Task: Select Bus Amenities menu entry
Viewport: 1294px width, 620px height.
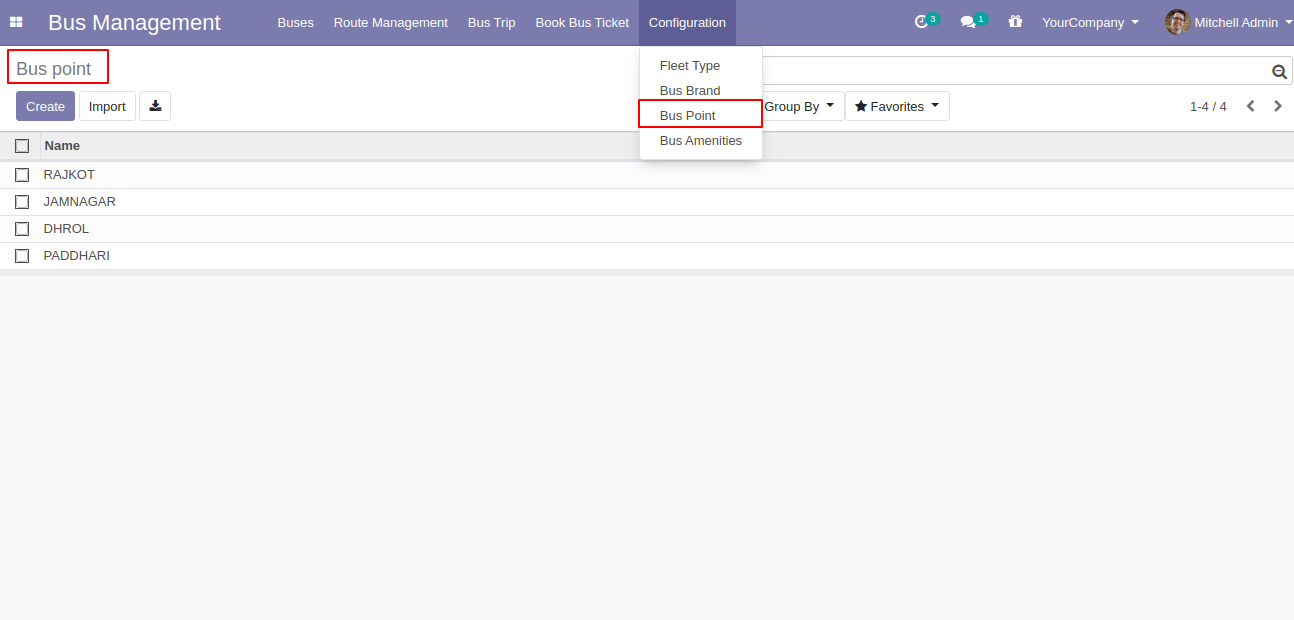Action: coord(701,141)
